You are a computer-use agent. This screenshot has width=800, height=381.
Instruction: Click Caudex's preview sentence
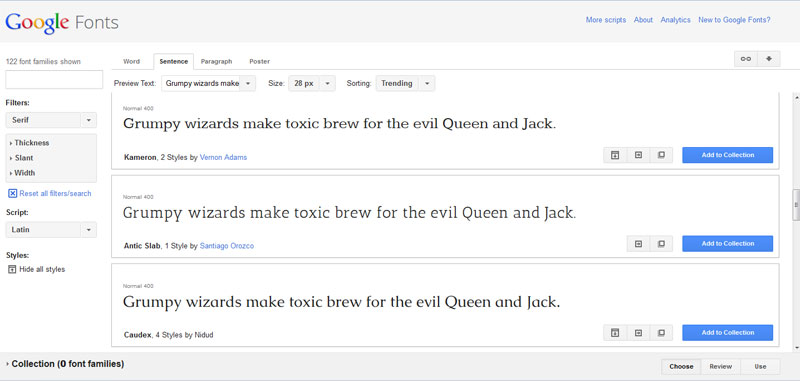coord(341,302)
